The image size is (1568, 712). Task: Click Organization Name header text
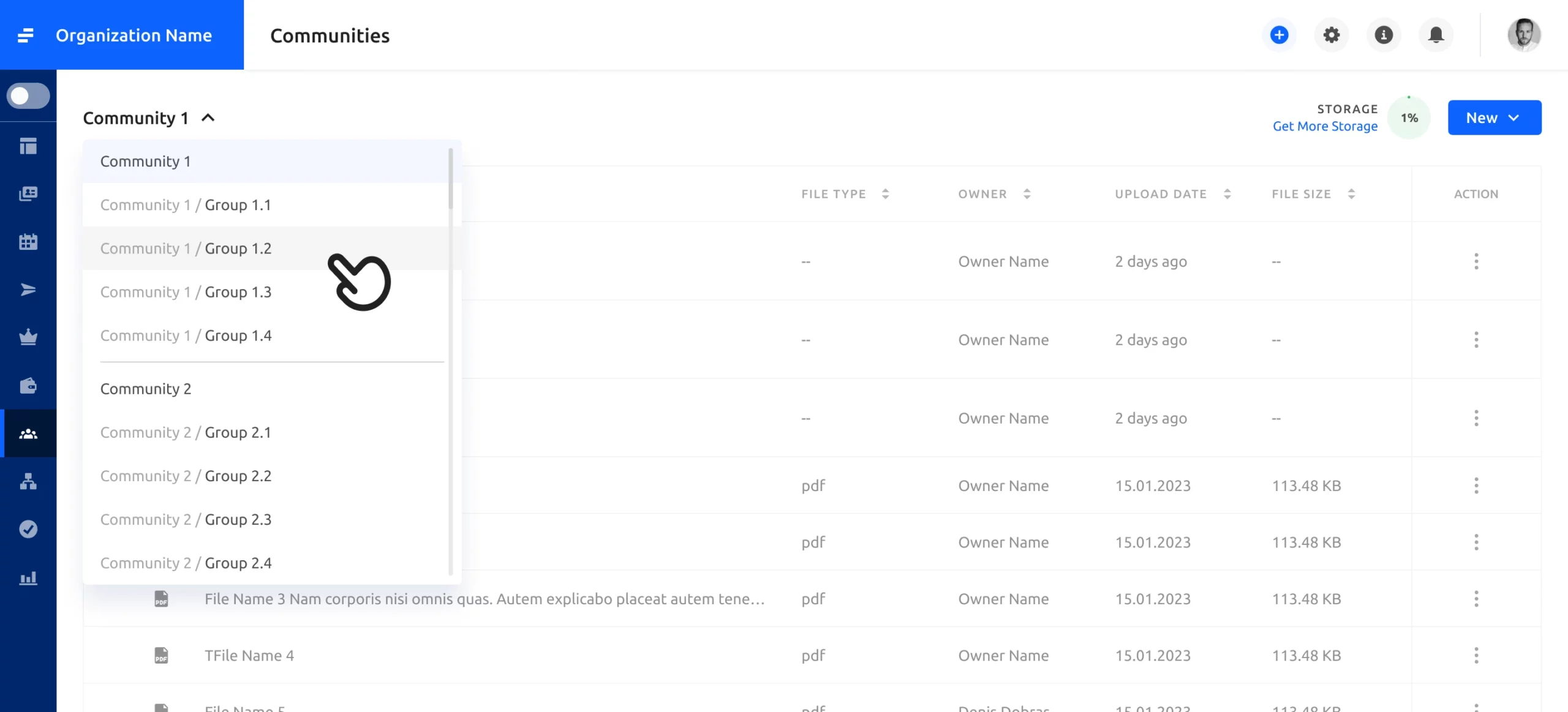(x=134, y=36)
